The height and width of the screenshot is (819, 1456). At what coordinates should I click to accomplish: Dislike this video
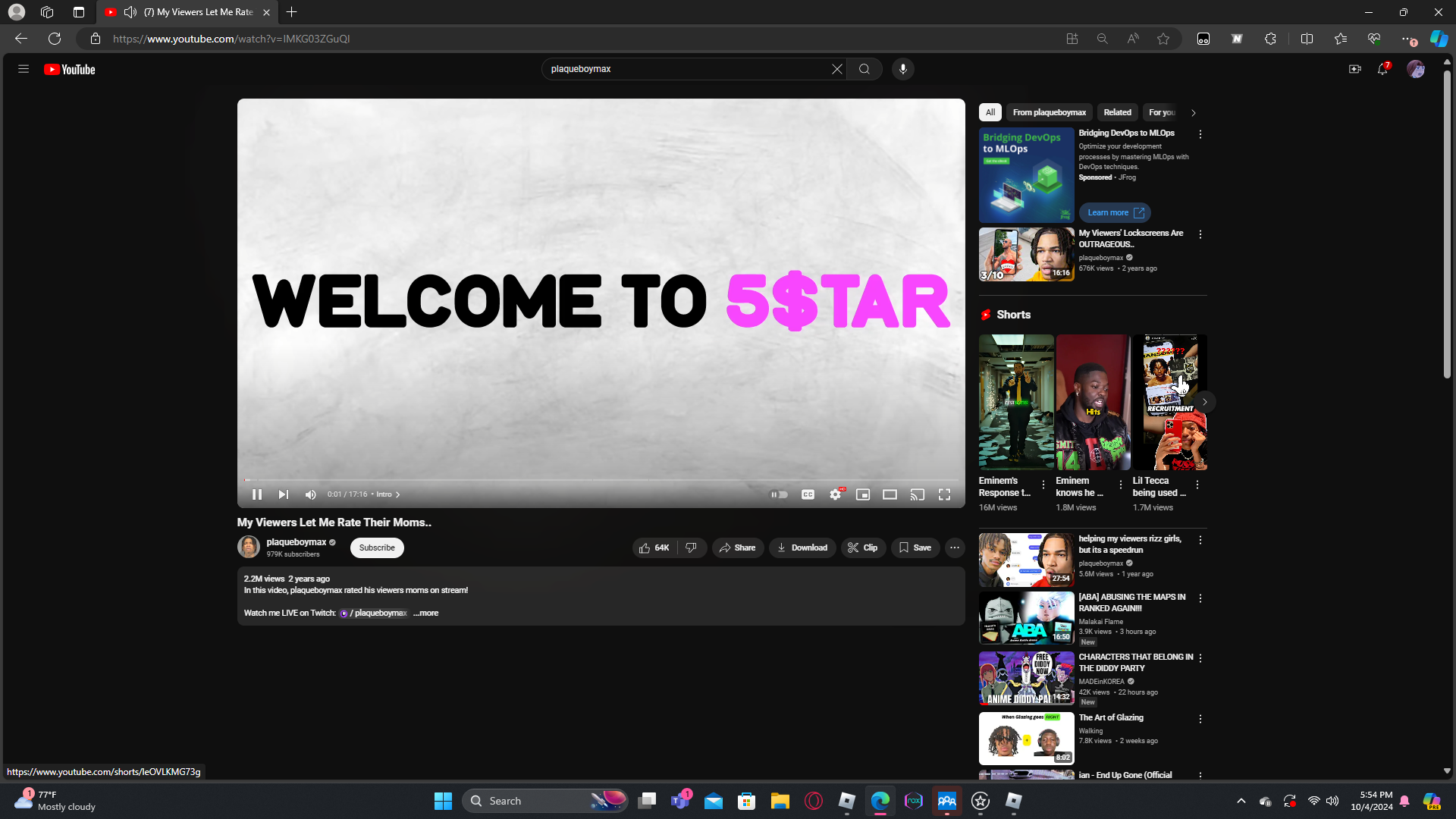click(x=692, y=548)
